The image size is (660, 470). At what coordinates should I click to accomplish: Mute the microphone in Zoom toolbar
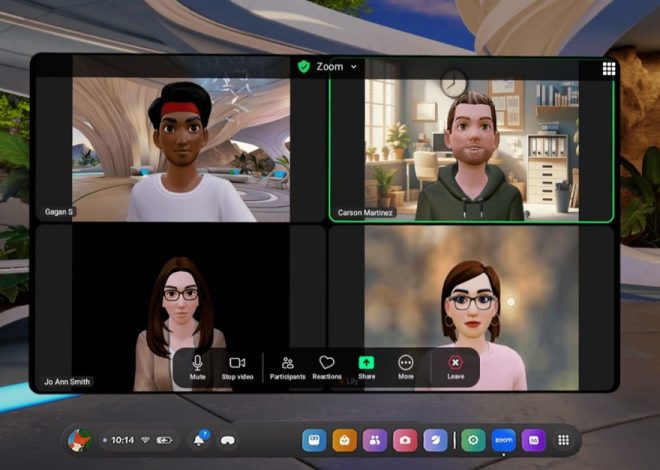[197, 367]
